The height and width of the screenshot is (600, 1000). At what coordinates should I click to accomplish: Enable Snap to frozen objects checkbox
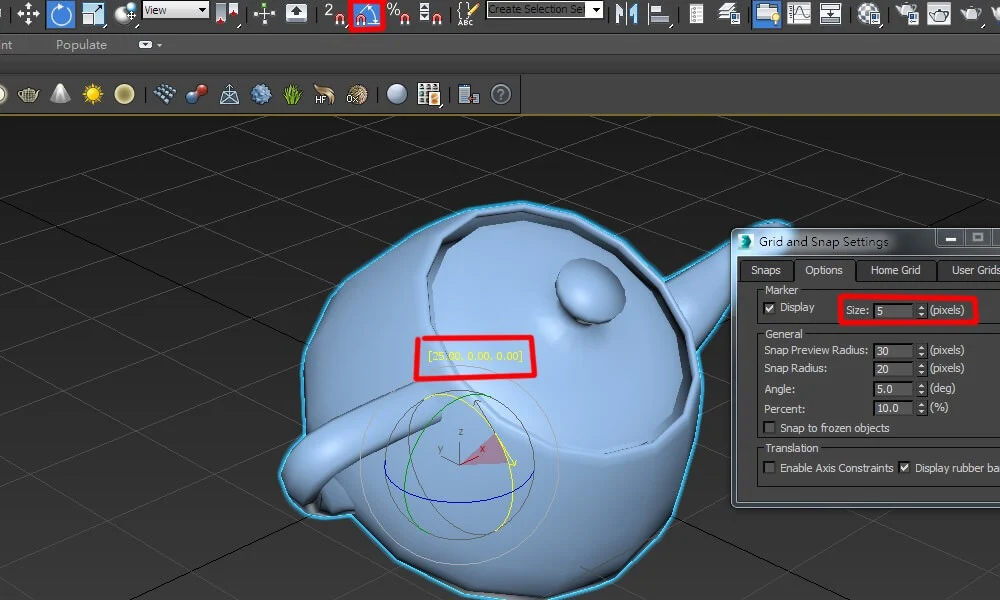click(770, 427)
